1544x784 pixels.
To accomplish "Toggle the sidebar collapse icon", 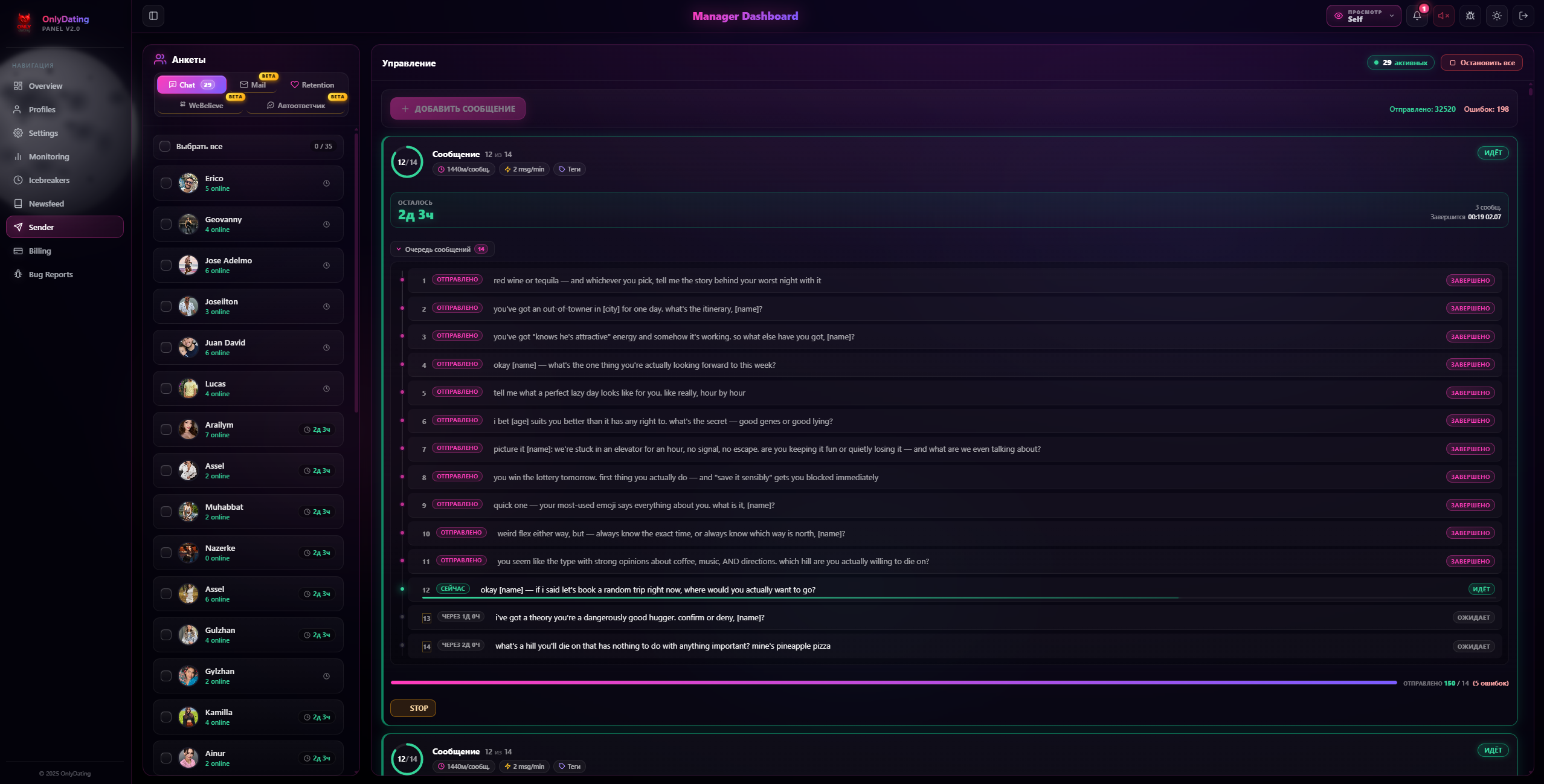I will click(153, 16).
